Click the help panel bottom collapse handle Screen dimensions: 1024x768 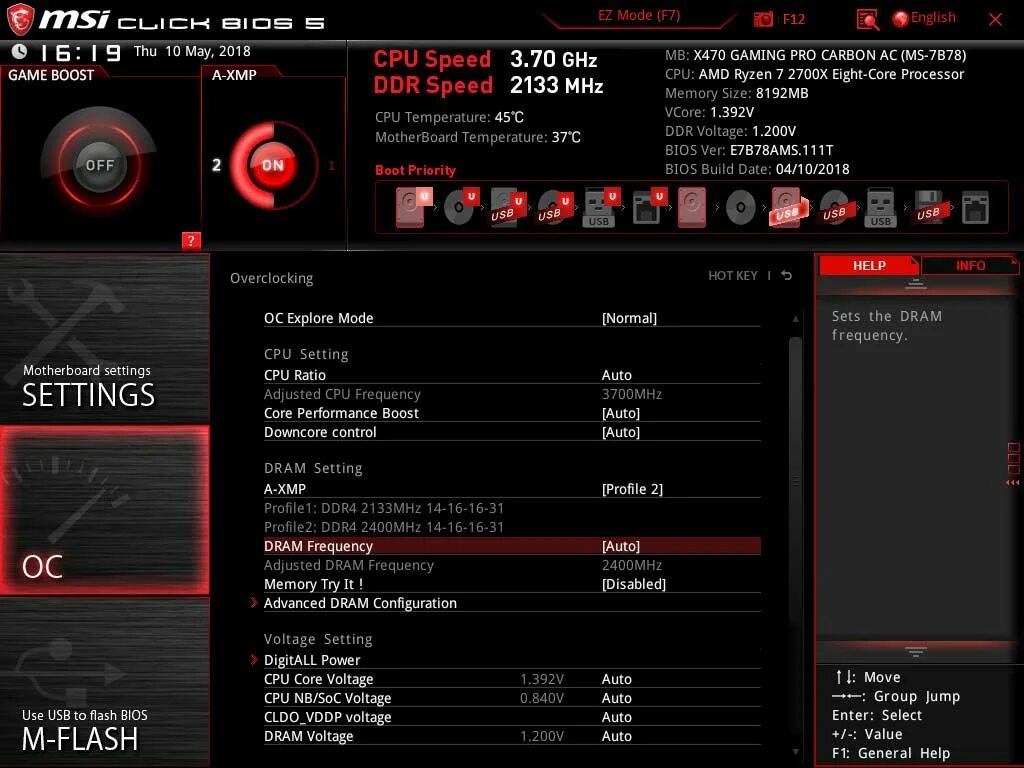[916, 651]
